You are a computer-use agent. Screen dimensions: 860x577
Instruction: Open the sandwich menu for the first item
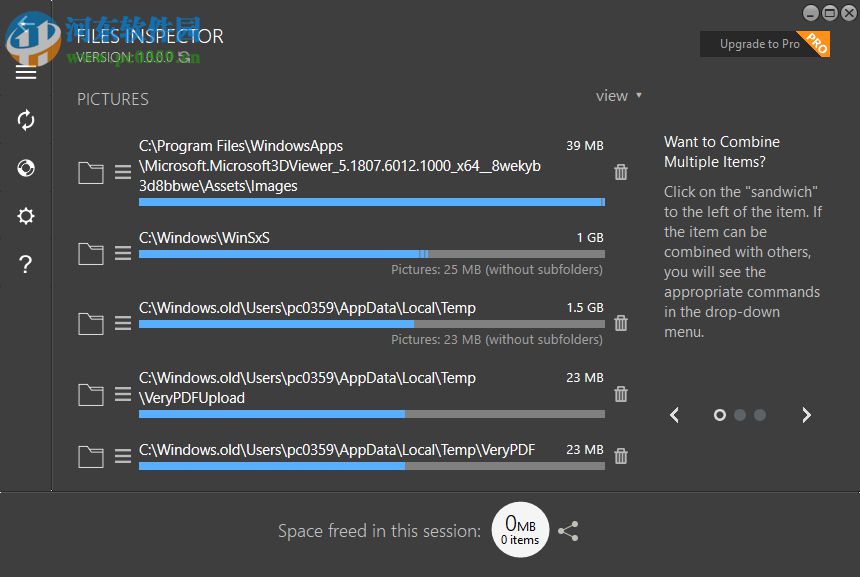[x=122, y=171]
